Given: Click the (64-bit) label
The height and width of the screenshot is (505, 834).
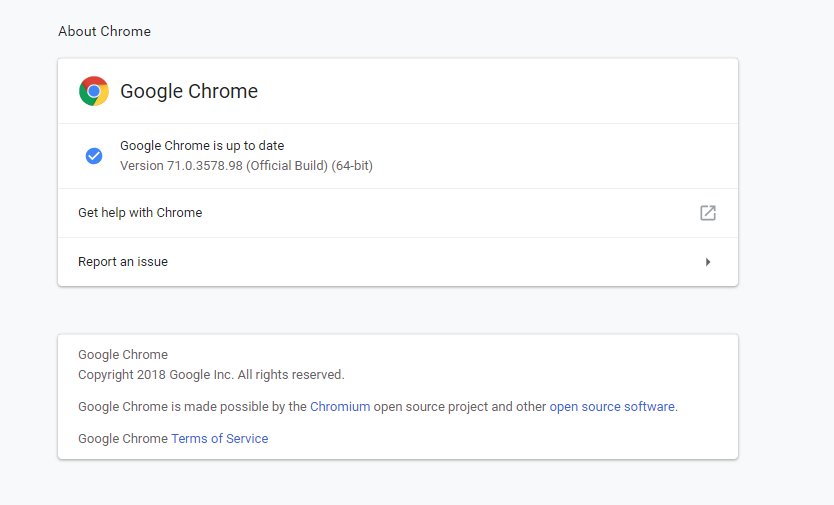Looking at the screenshot, I should [x=352, y=165].
